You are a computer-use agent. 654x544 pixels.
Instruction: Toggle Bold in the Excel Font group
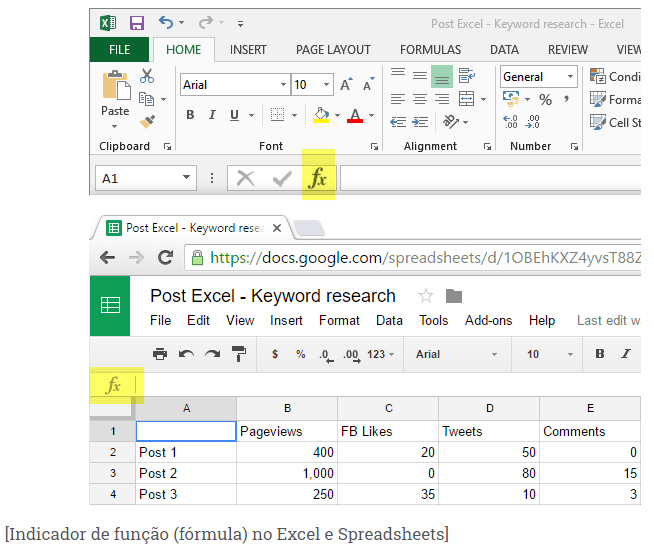point(190,116)
